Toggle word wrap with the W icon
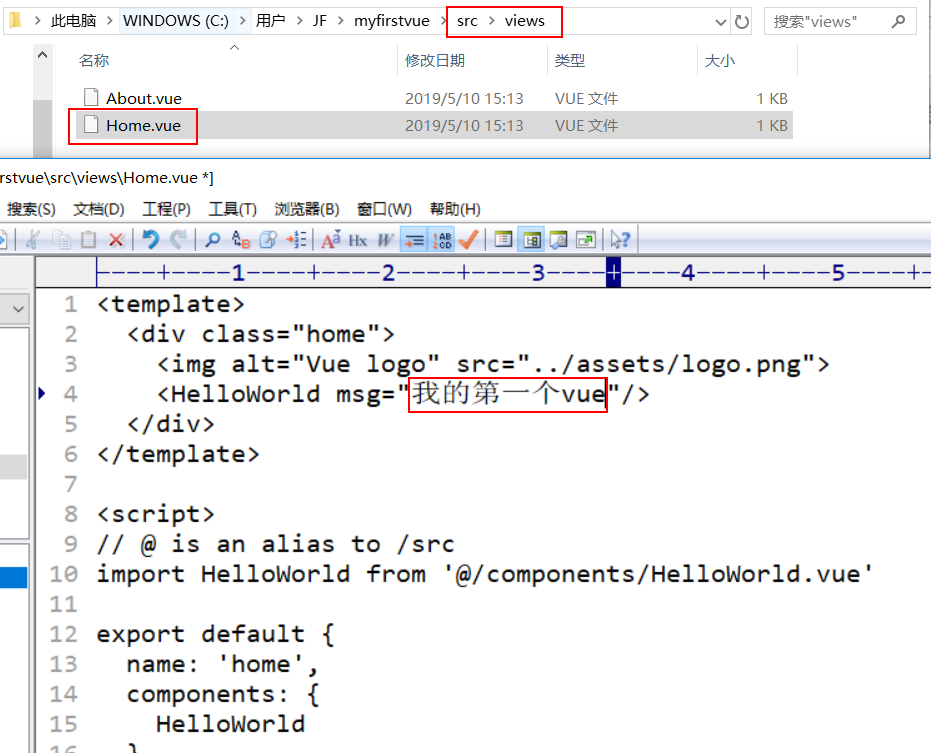The image size is (931, 753). pyautogui.click(x=385, y=240)
